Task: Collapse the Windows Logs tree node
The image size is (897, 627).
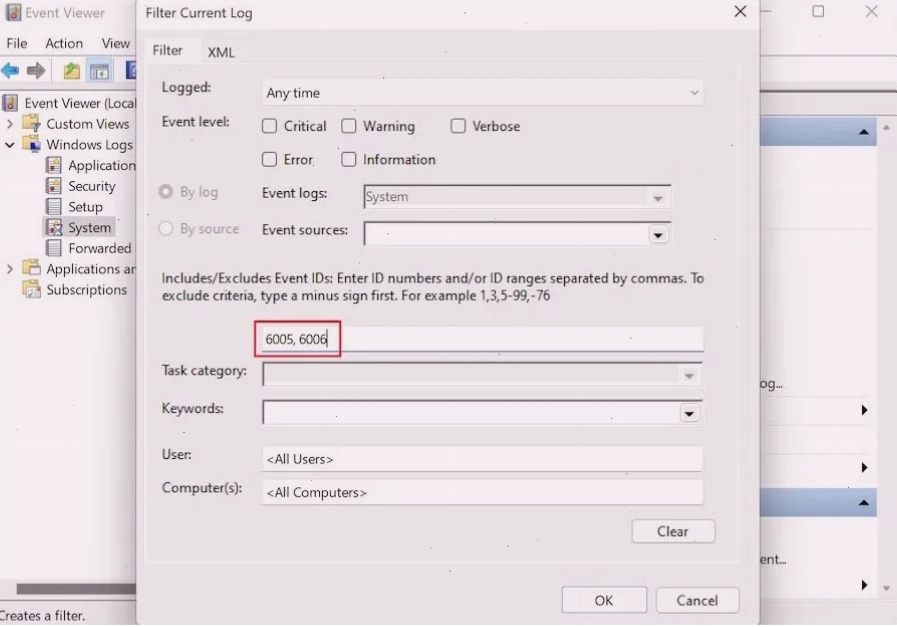Action: [x=10, y=145]
